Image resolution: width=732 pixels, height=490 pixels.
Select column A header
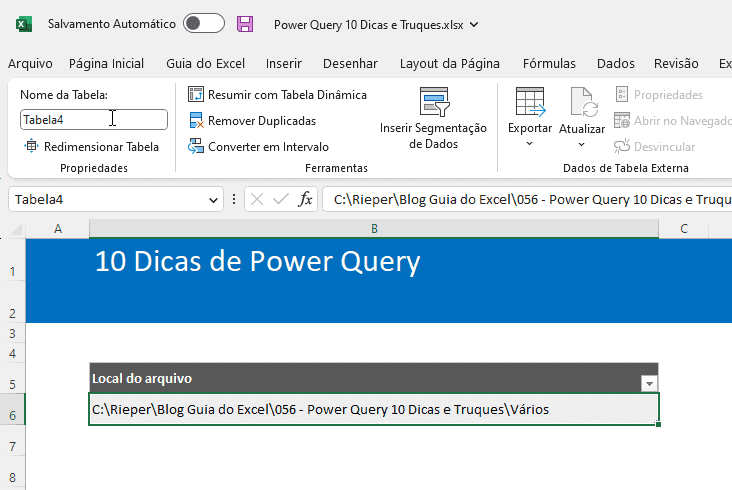[x=57, y=229]
